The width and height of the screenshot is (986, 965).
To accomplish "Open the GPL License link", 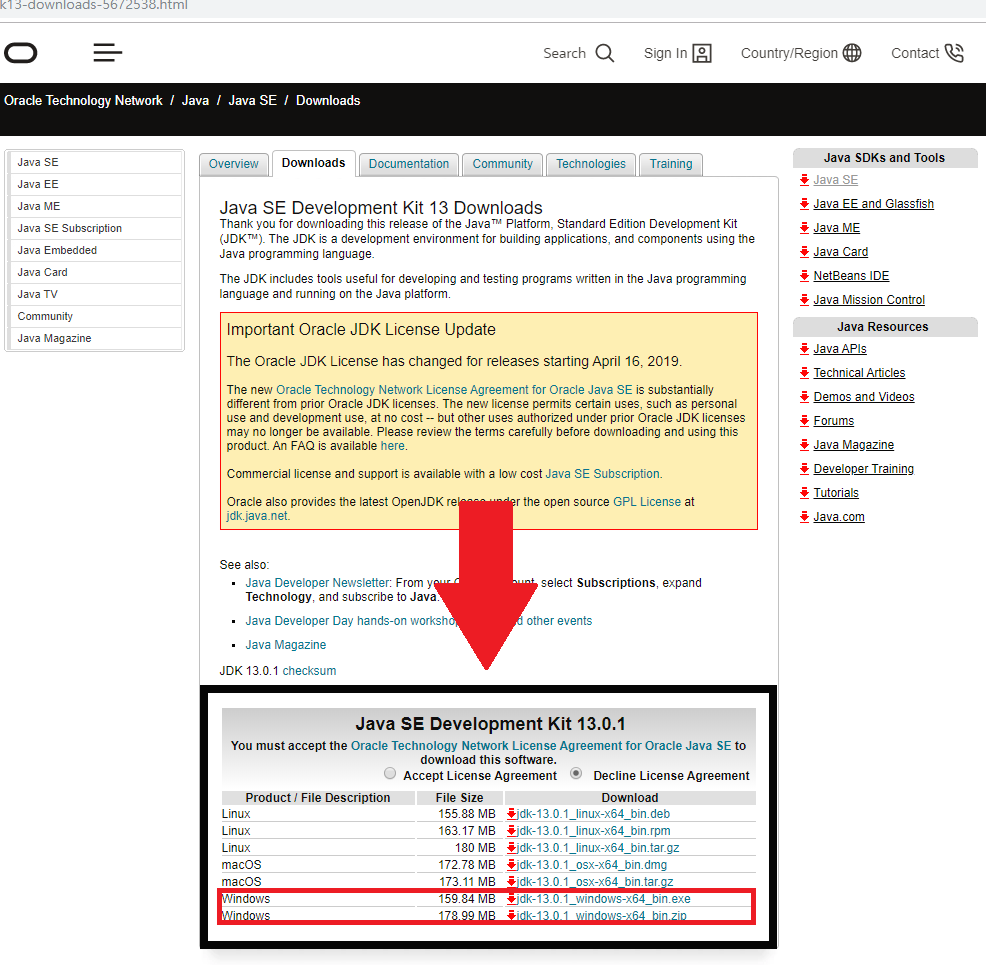I will [x=647, y=502].
